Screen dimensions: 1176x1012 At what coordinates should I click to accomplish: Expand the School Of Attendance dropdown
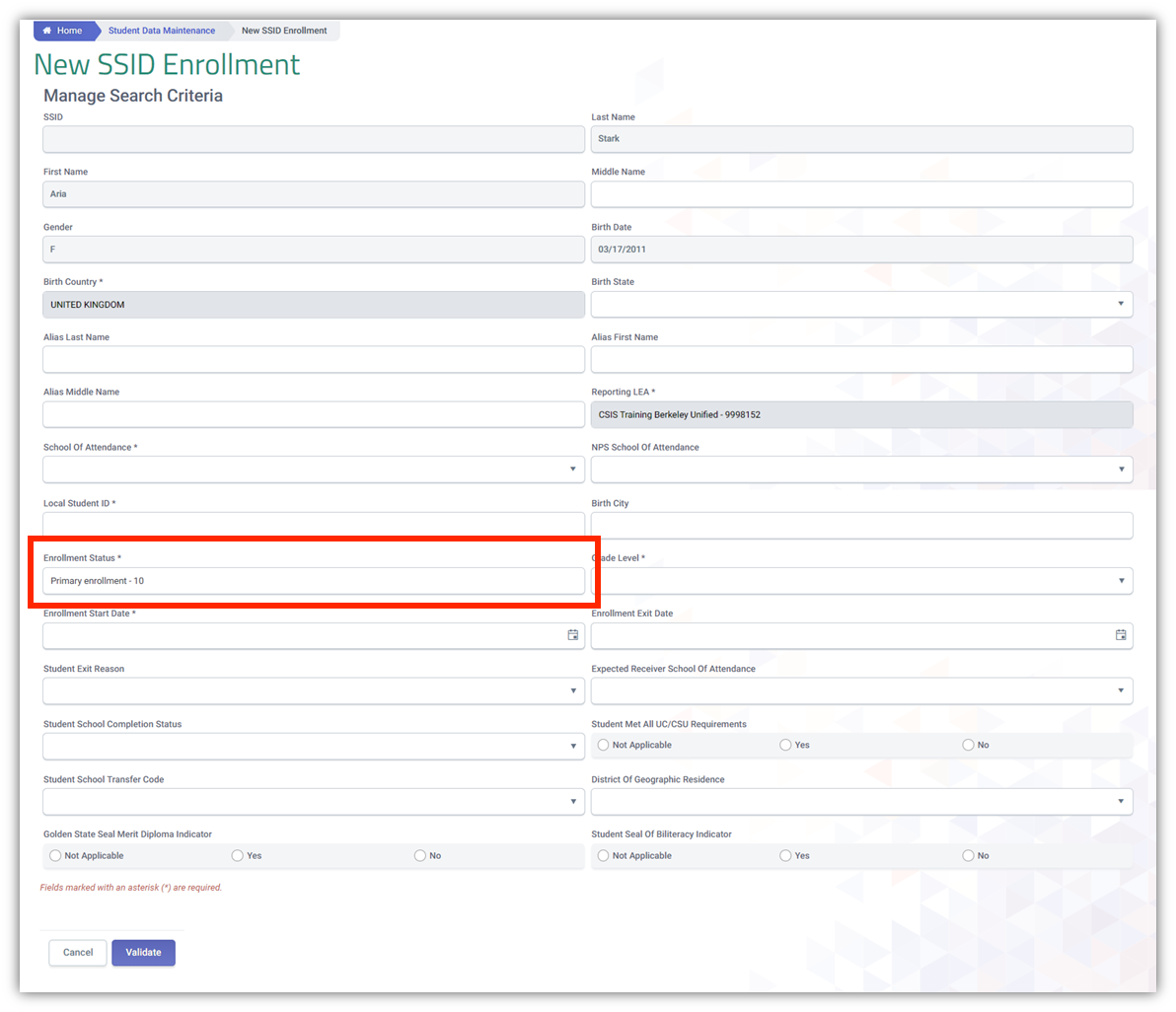(572, 470)
